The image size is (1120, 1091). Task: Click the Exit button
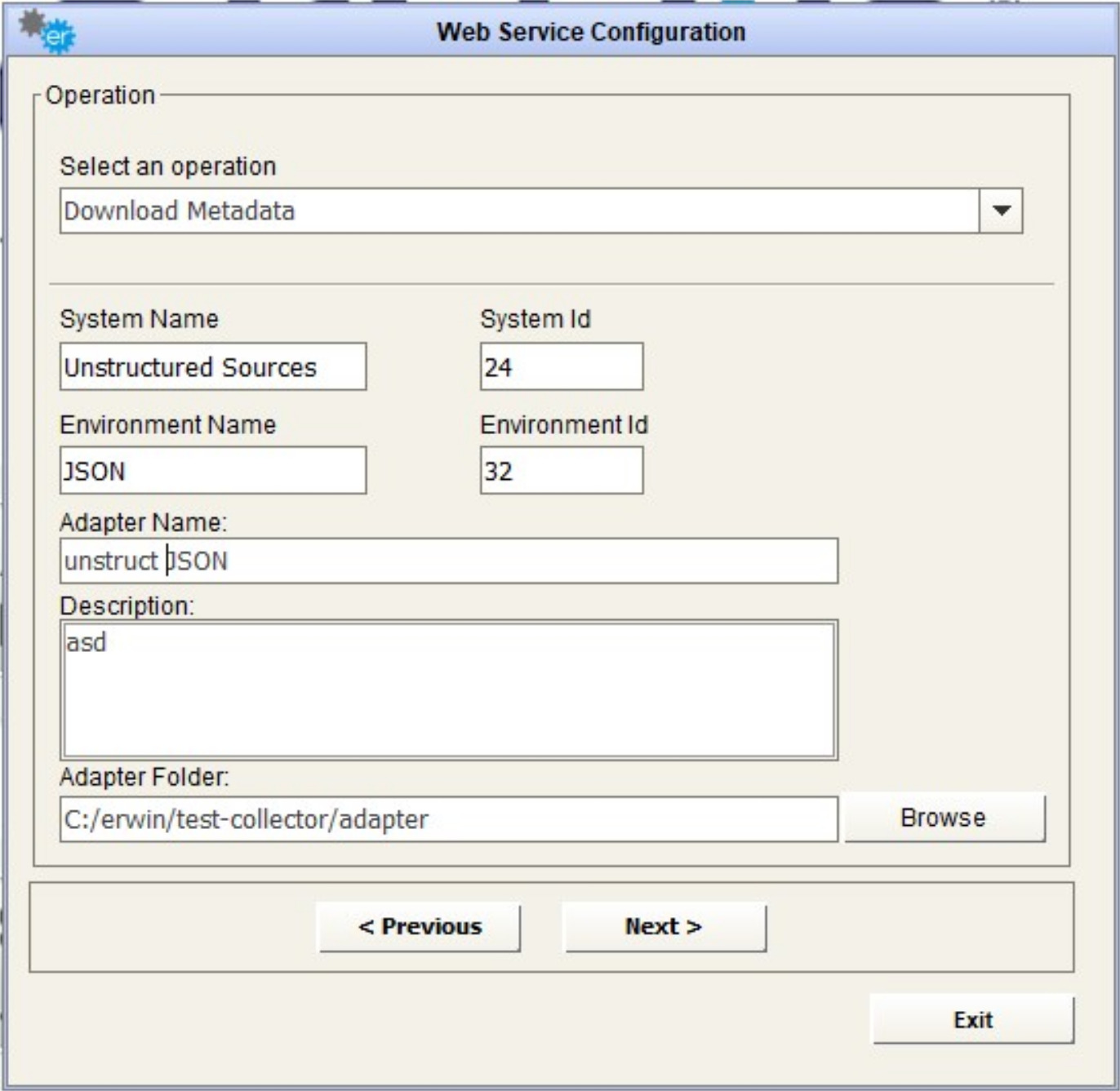(972, 1020)
